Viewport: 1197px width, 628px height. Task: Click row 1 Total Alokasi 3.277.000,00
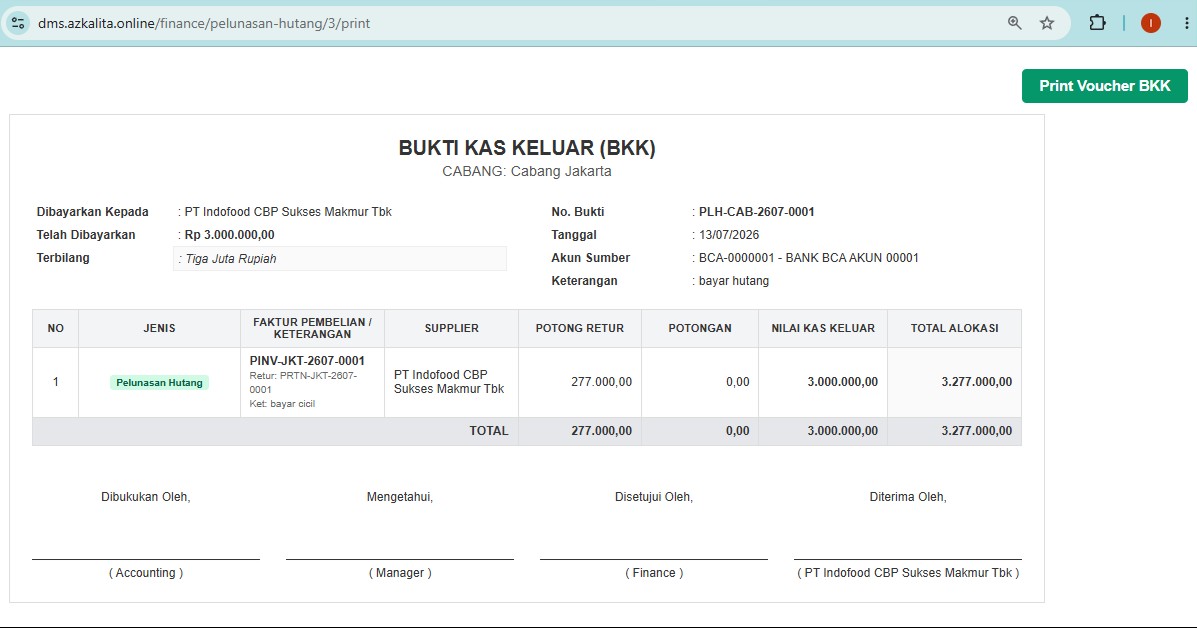tap(976, 382)
